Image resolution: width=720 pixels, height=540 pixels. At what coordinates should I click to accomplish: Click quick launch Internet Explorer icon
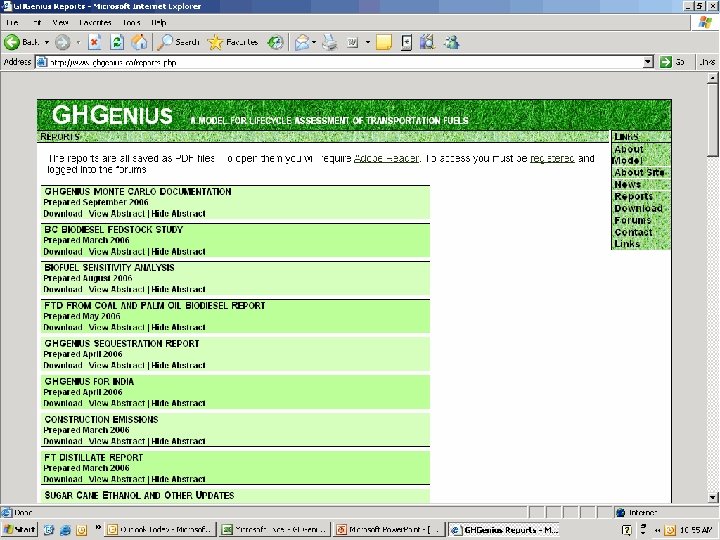(x=65, y=530)
